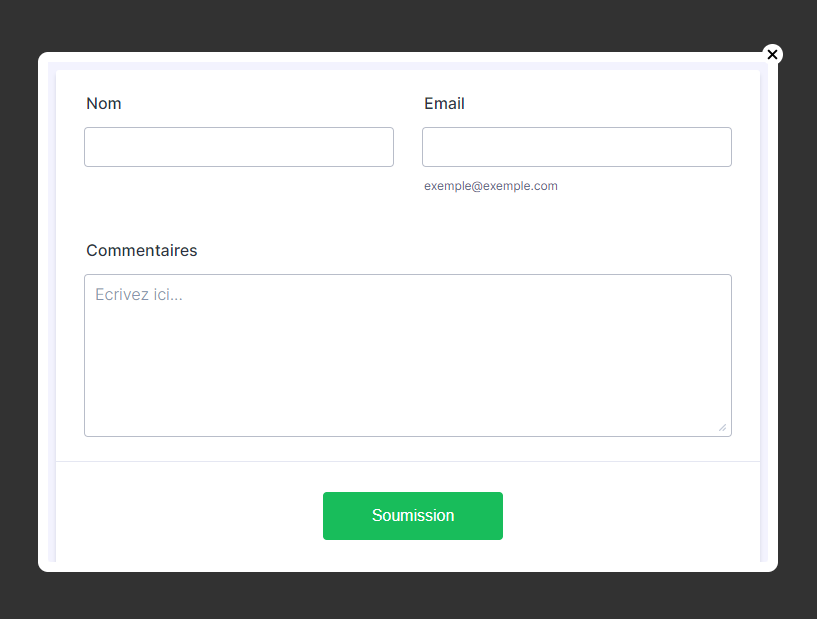Click the exemple@exemple.com hint text
The width and height of the screenshot is (817, 619).
tap(491, 186)
